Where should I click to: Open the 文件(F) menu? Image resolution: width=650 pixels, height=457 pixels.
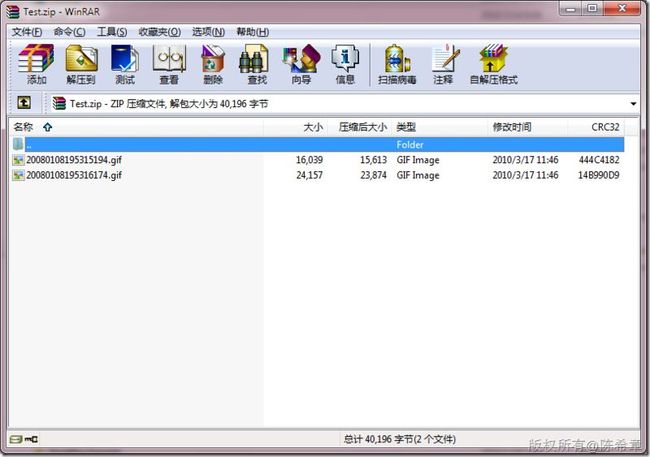point(27,32)
